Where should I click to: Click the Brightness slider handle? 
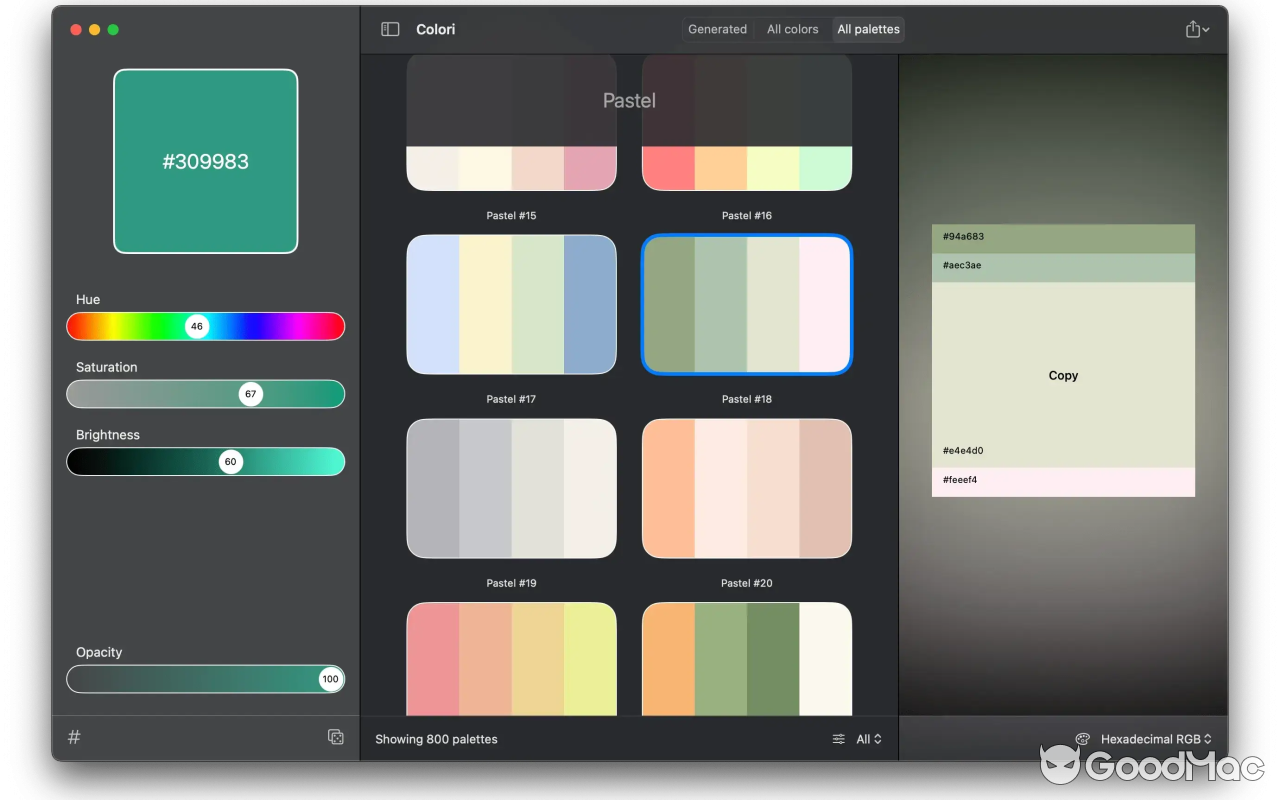(x=230, y=461)
